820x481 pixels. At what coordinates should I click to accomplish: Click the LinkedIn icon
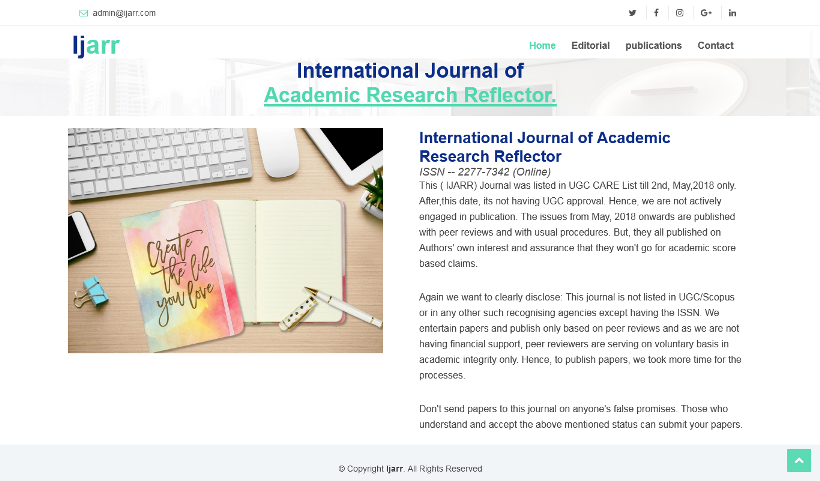732,13
